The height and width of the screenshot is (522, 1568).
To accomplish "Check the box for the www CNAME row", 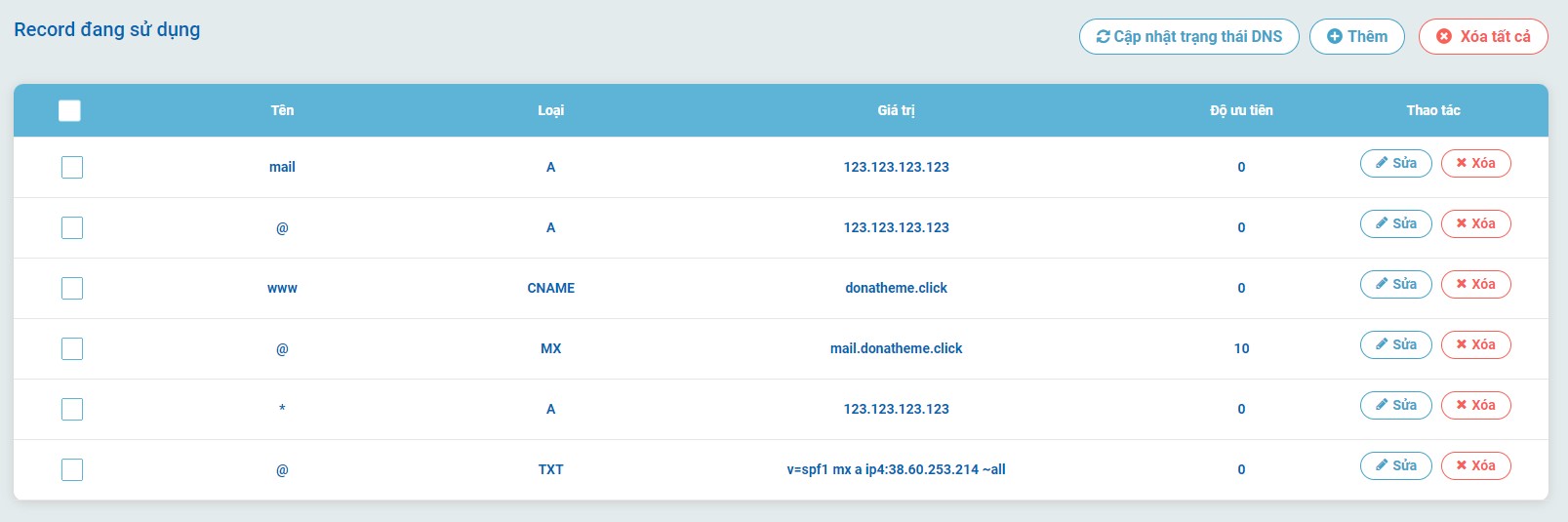I will pyautogui.click(x=72, y=288).
